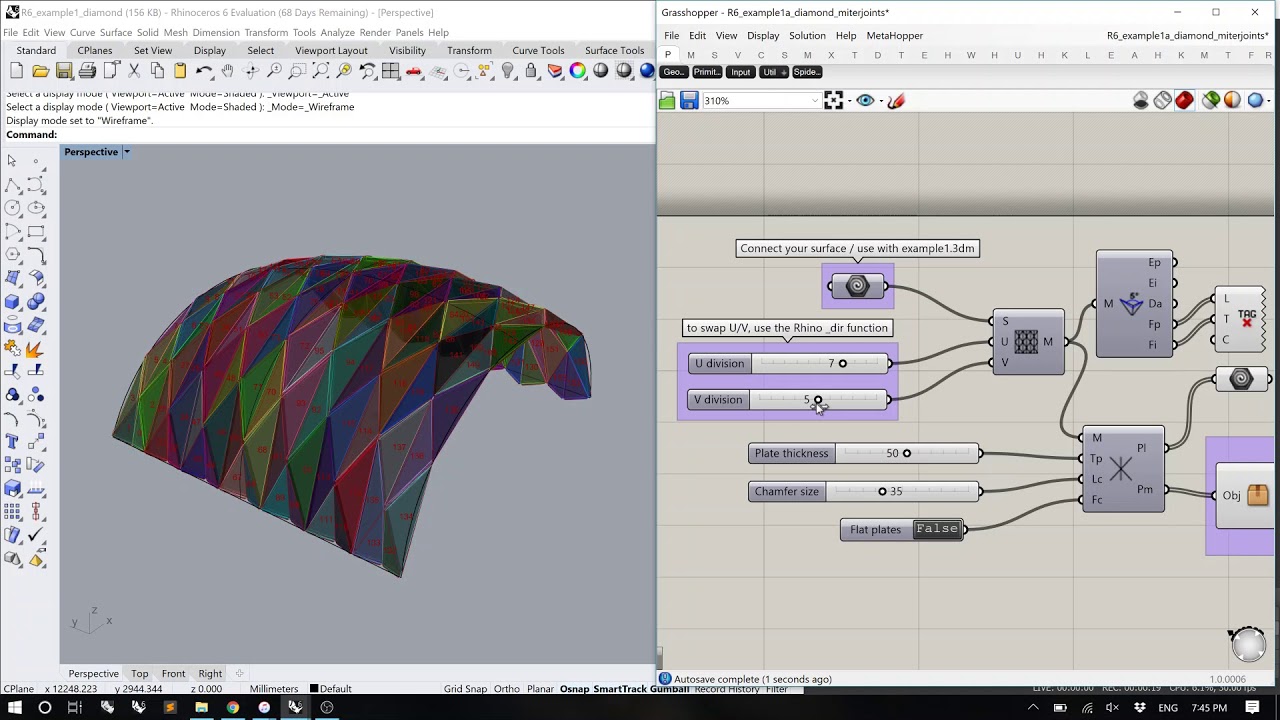Click the surface parameter hexagon component
This screenshot has height=720, width=1280.
click(x=857, y=286)
